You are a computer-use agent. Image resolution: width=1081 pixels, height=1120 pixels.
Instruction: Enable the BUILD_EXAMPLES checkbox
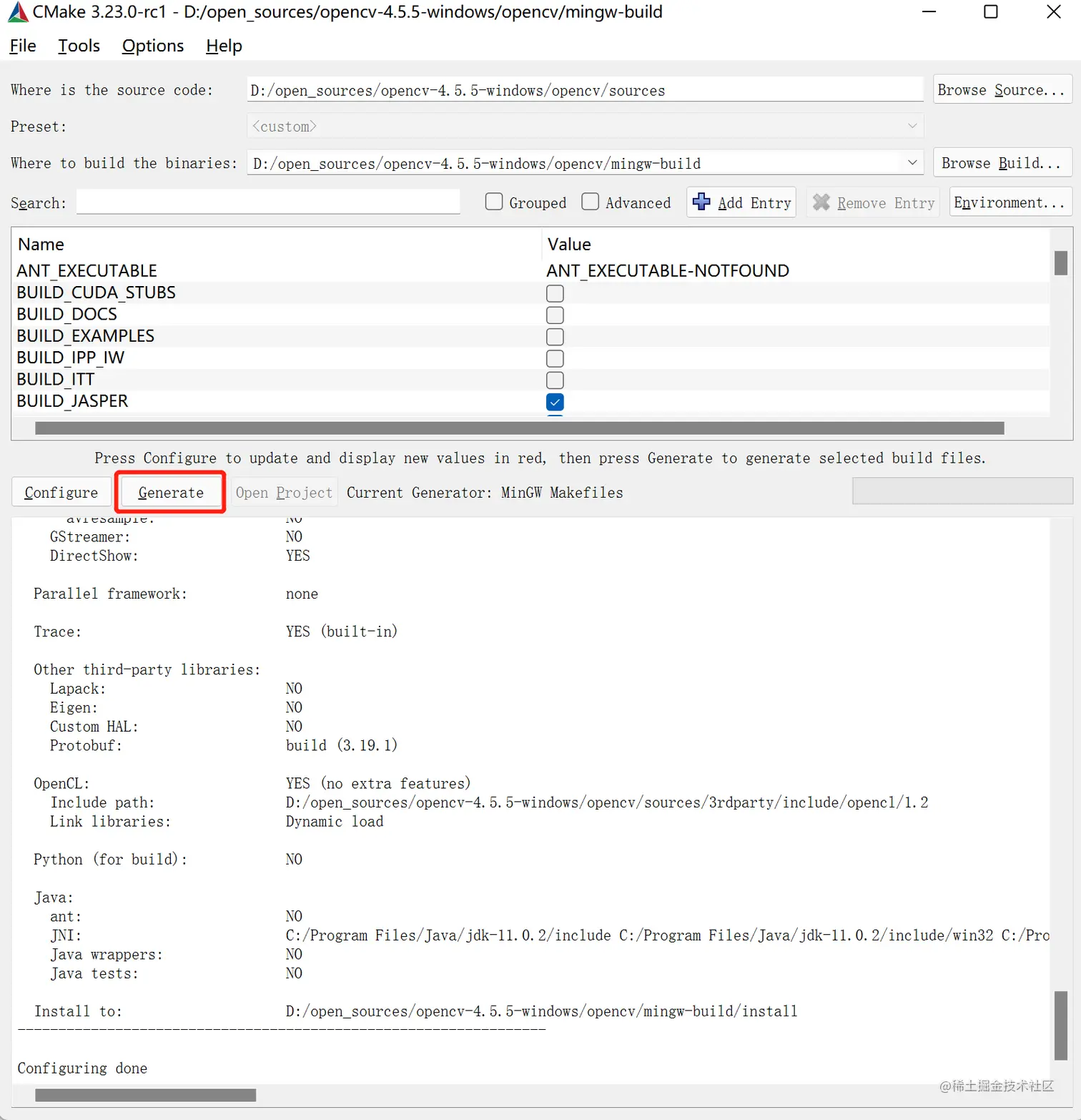[x=555, y=337]
